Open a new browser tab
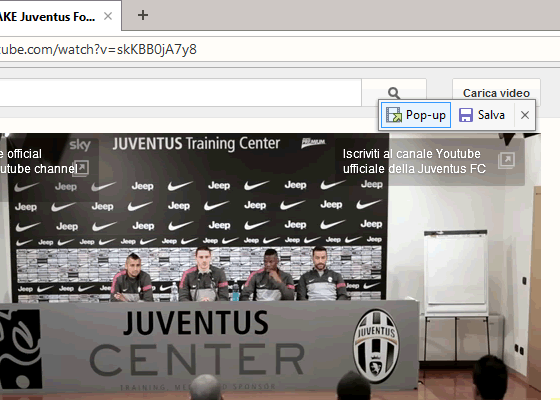The height and width of the screenshot is (400, 560). [x=143, y=15]
